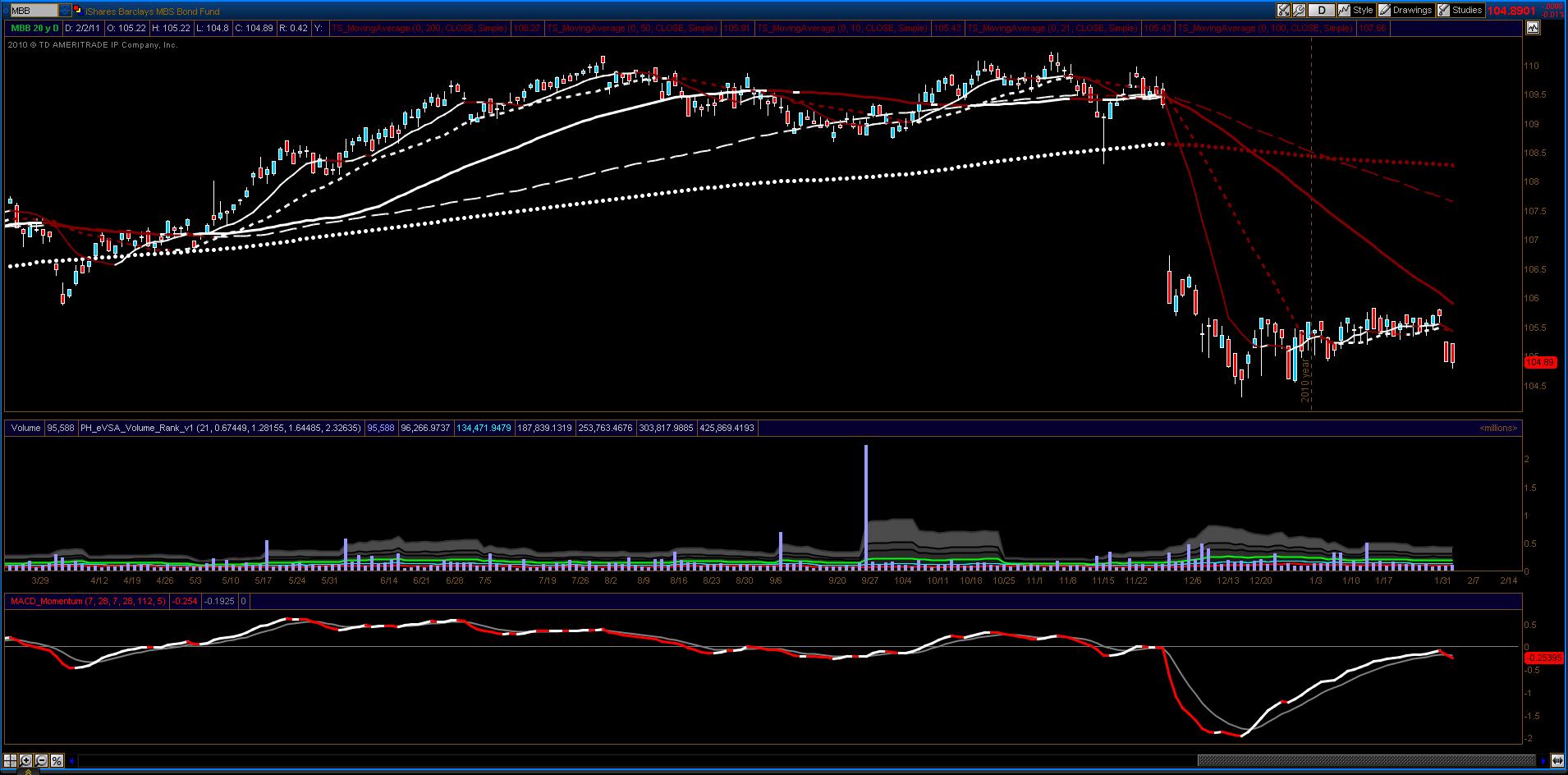Click the close value C: 104.89
This screenshot has width=1568, height=775.
pyautogui.click(x=254, y=28)
